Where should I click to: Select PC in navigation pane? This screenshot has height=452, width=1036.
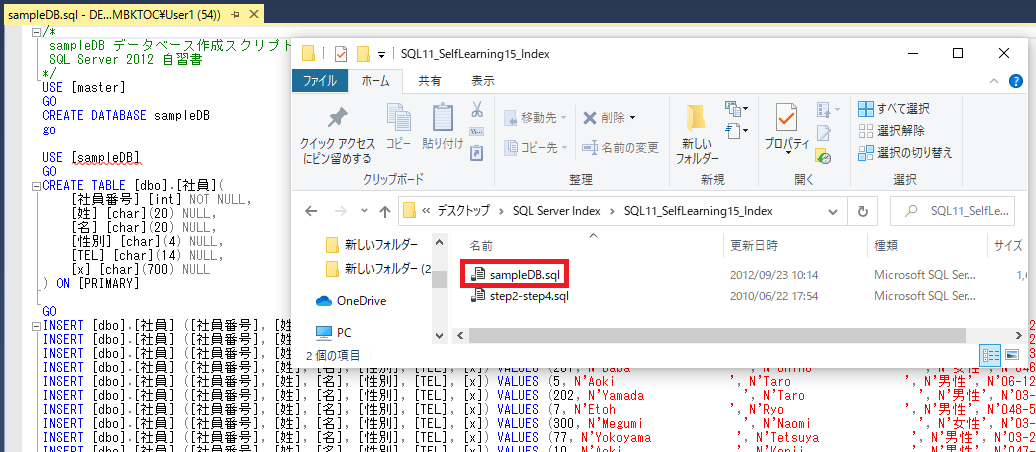click(334, 332)
